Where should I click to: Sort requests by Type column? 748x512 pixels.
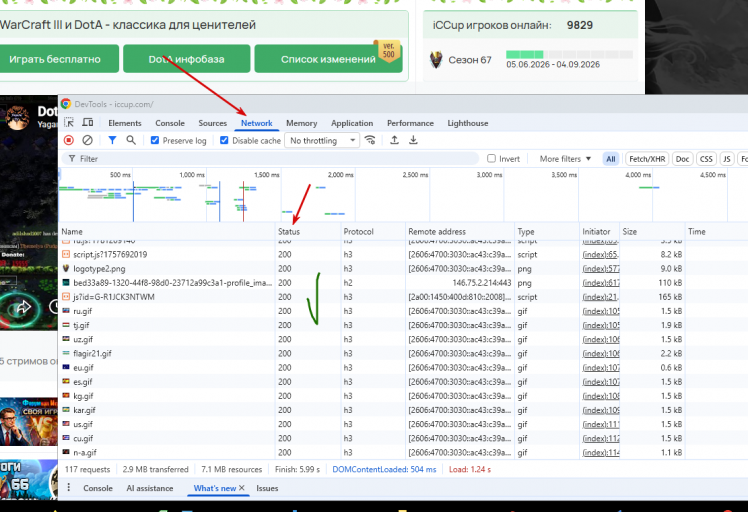547,231
